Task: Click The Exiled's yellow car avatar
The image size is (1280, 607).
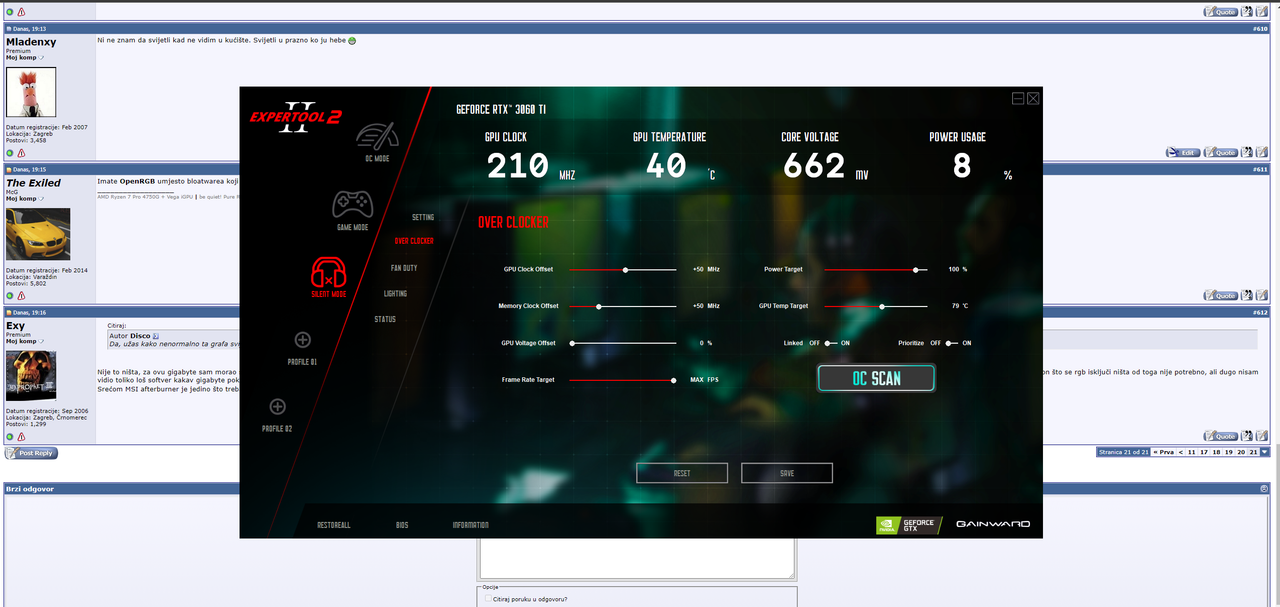Action: coord(38,234)
